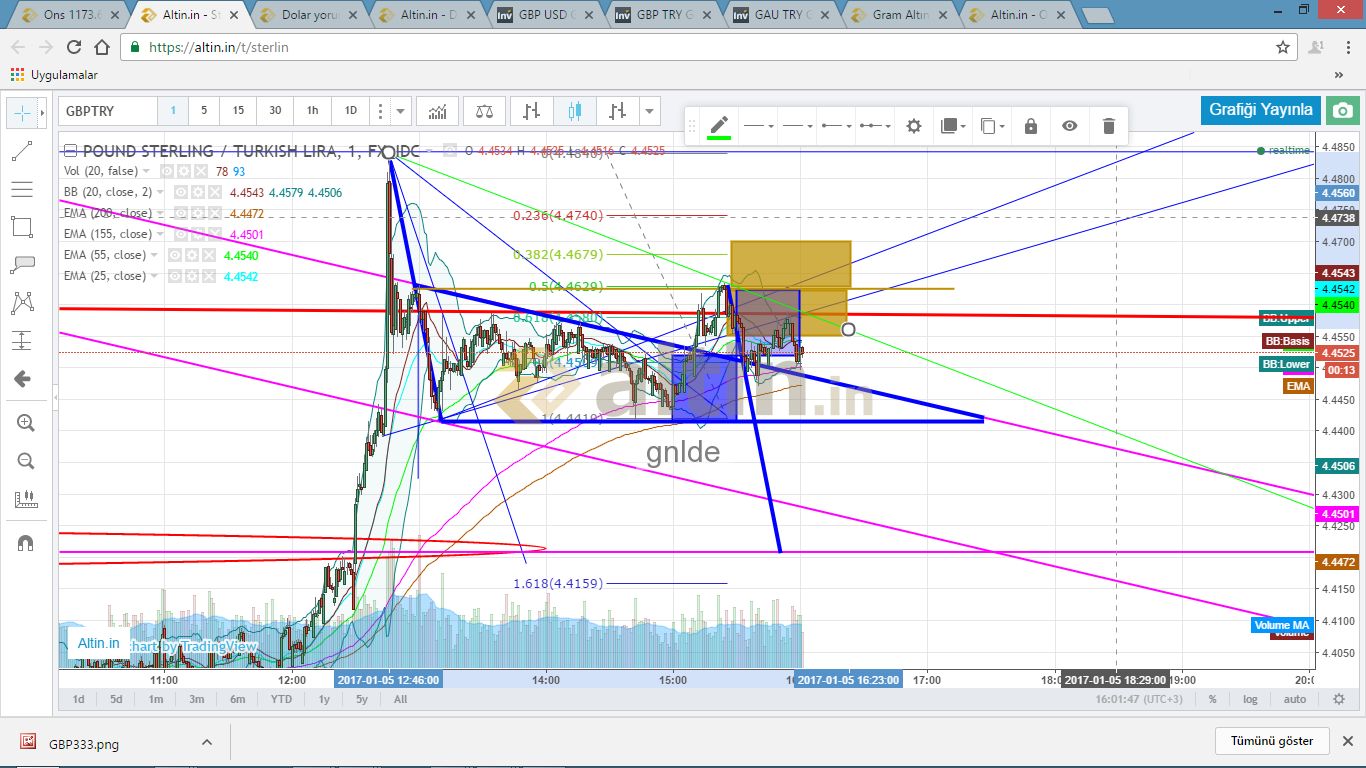
Task: Take a chart snapshot with camera icon
Action: [1343, 110]
